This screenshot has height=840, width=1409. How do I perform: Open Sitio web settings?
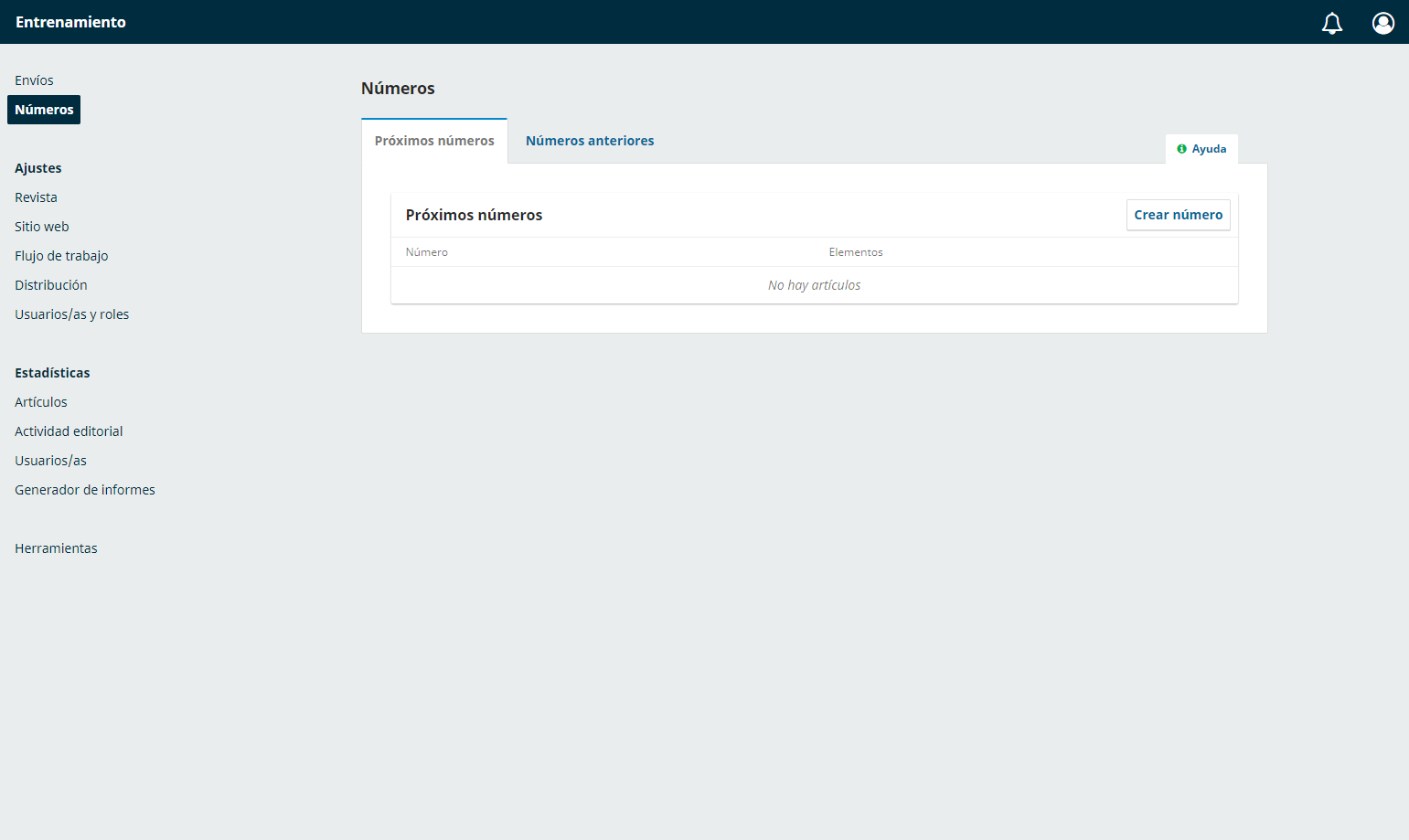42,227
